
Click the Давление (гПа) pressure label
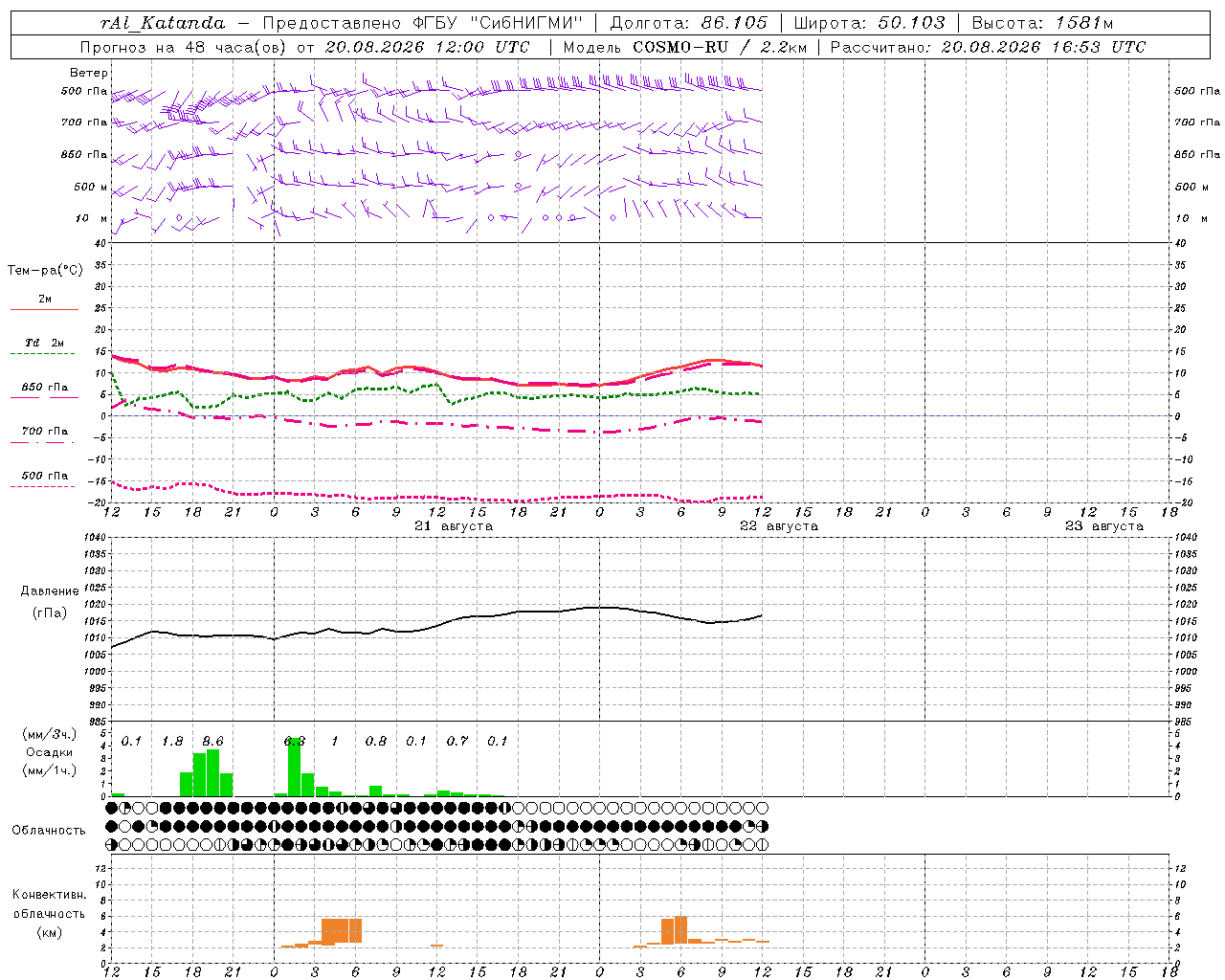click(x=50, y=602)
